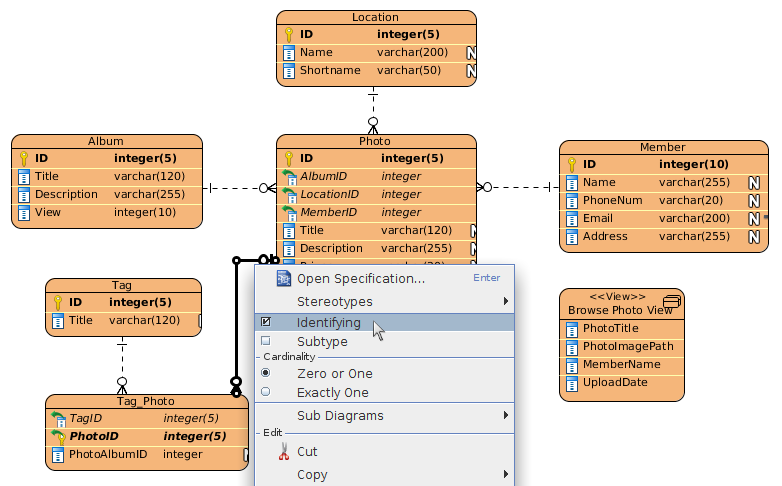Enable the Subtype checkbox

265,342
